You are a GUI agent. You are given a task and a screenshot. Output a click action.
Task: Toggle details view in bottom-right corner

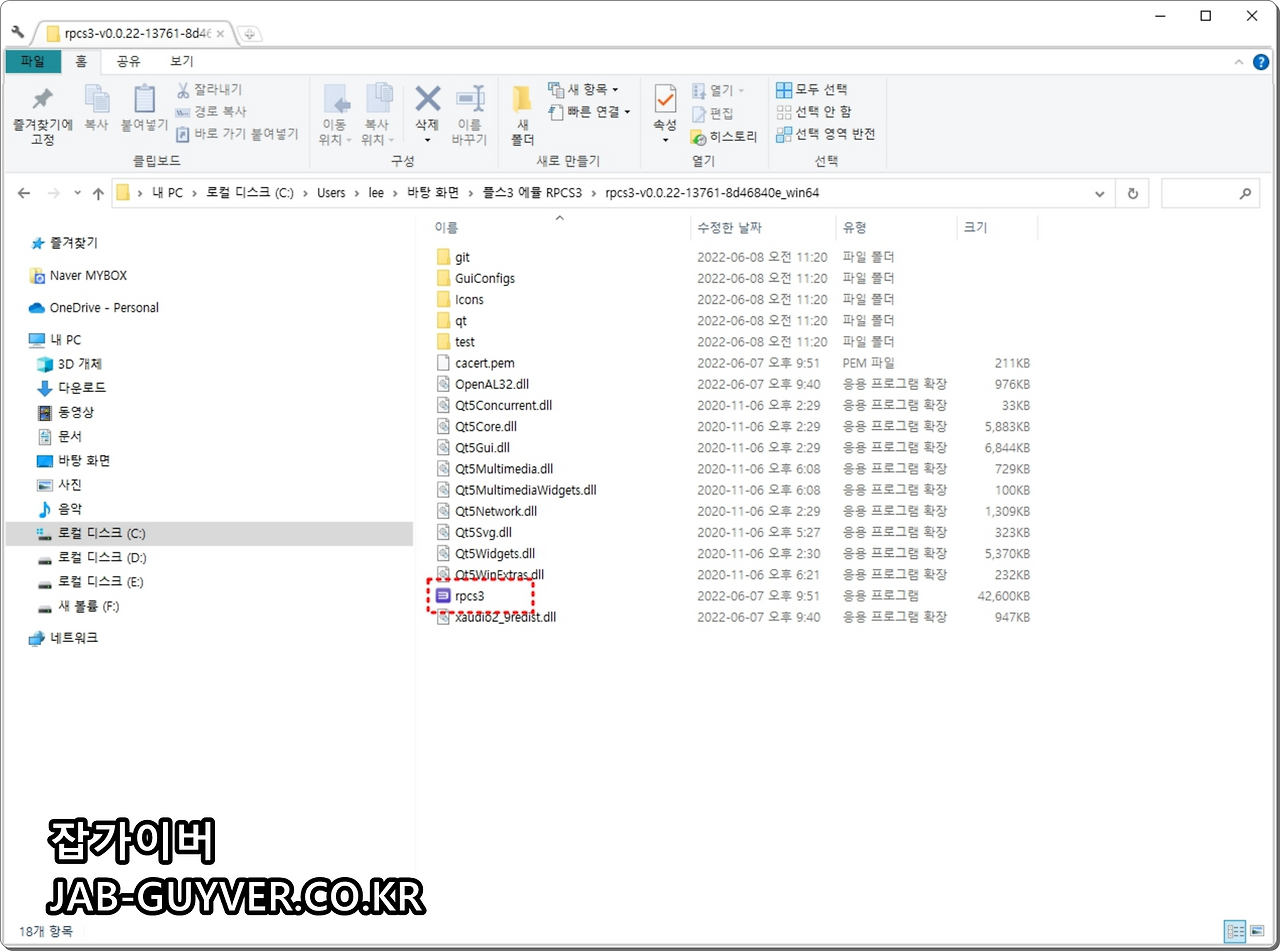pos(1235,931)
